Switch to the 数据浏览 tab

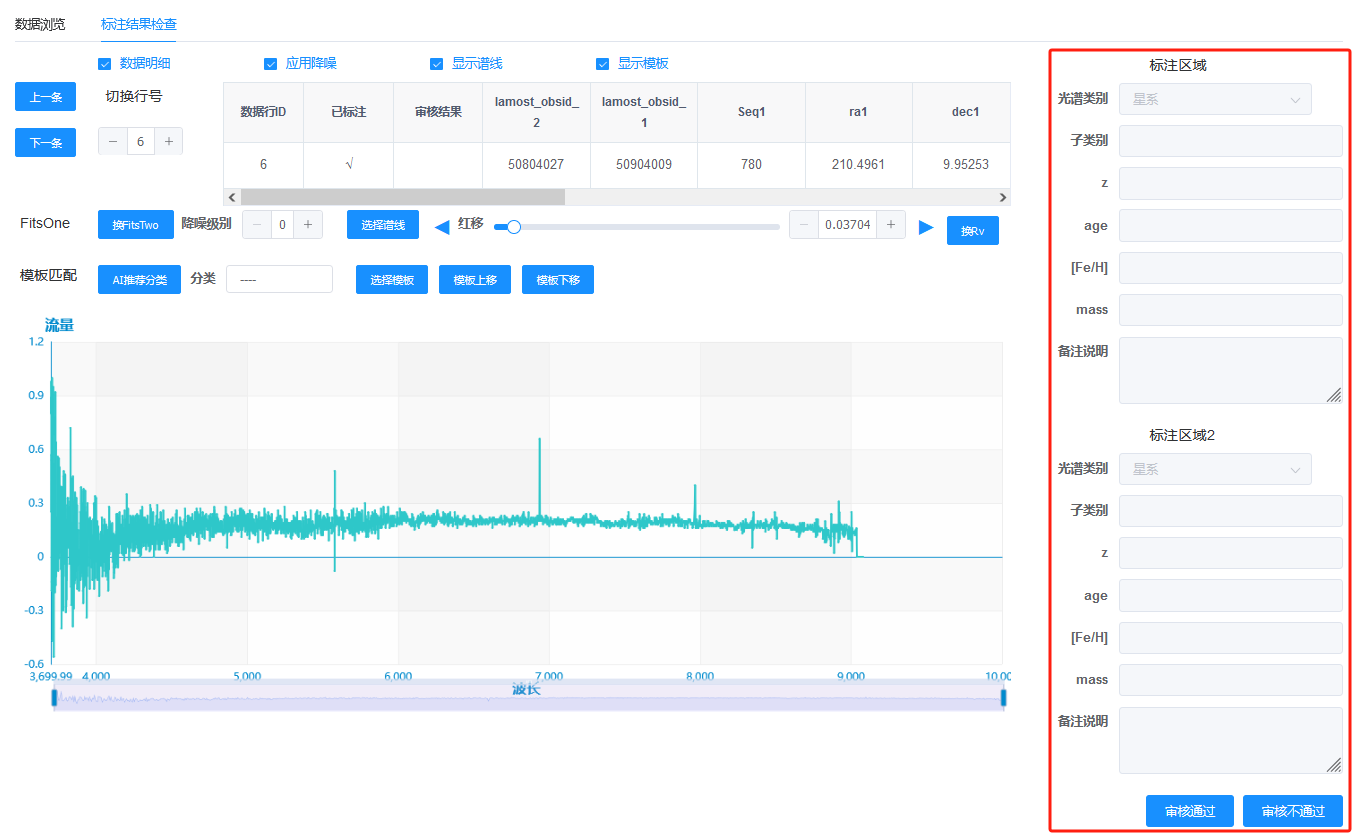[x=40, y=24]
